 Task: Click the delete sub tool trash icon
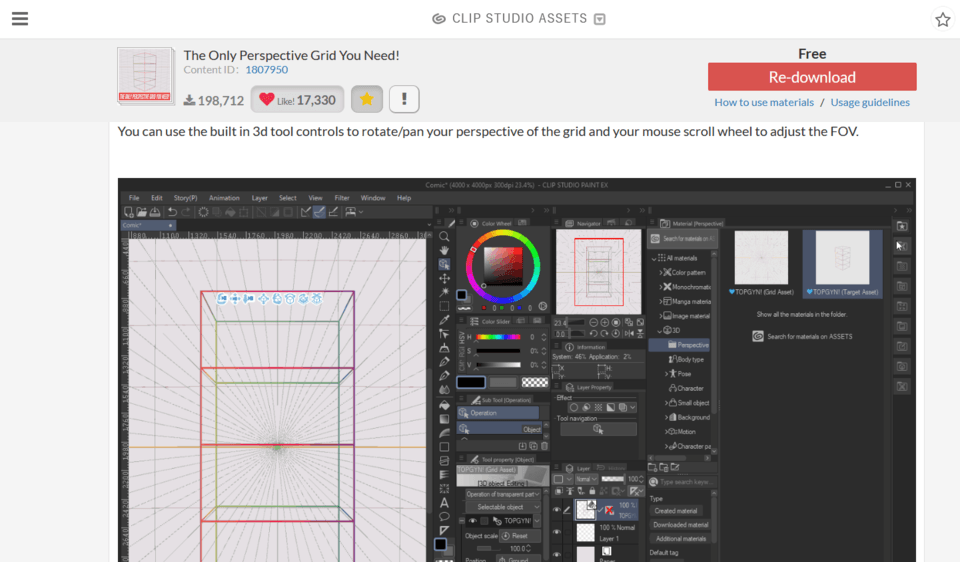tap(544, 446)
